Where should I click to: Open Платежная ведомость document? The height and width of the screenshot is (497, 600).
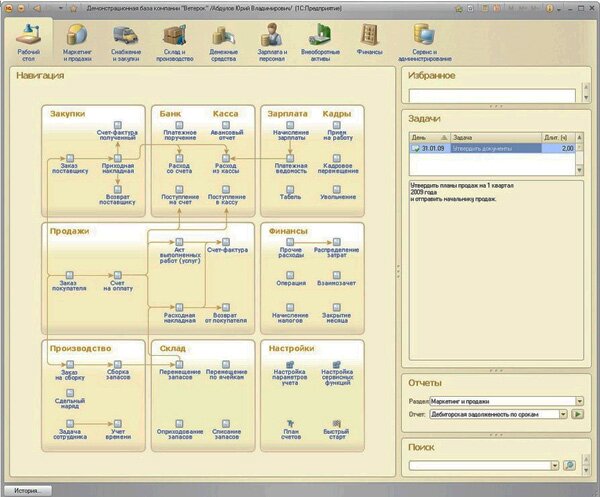[x=290, y=164]
